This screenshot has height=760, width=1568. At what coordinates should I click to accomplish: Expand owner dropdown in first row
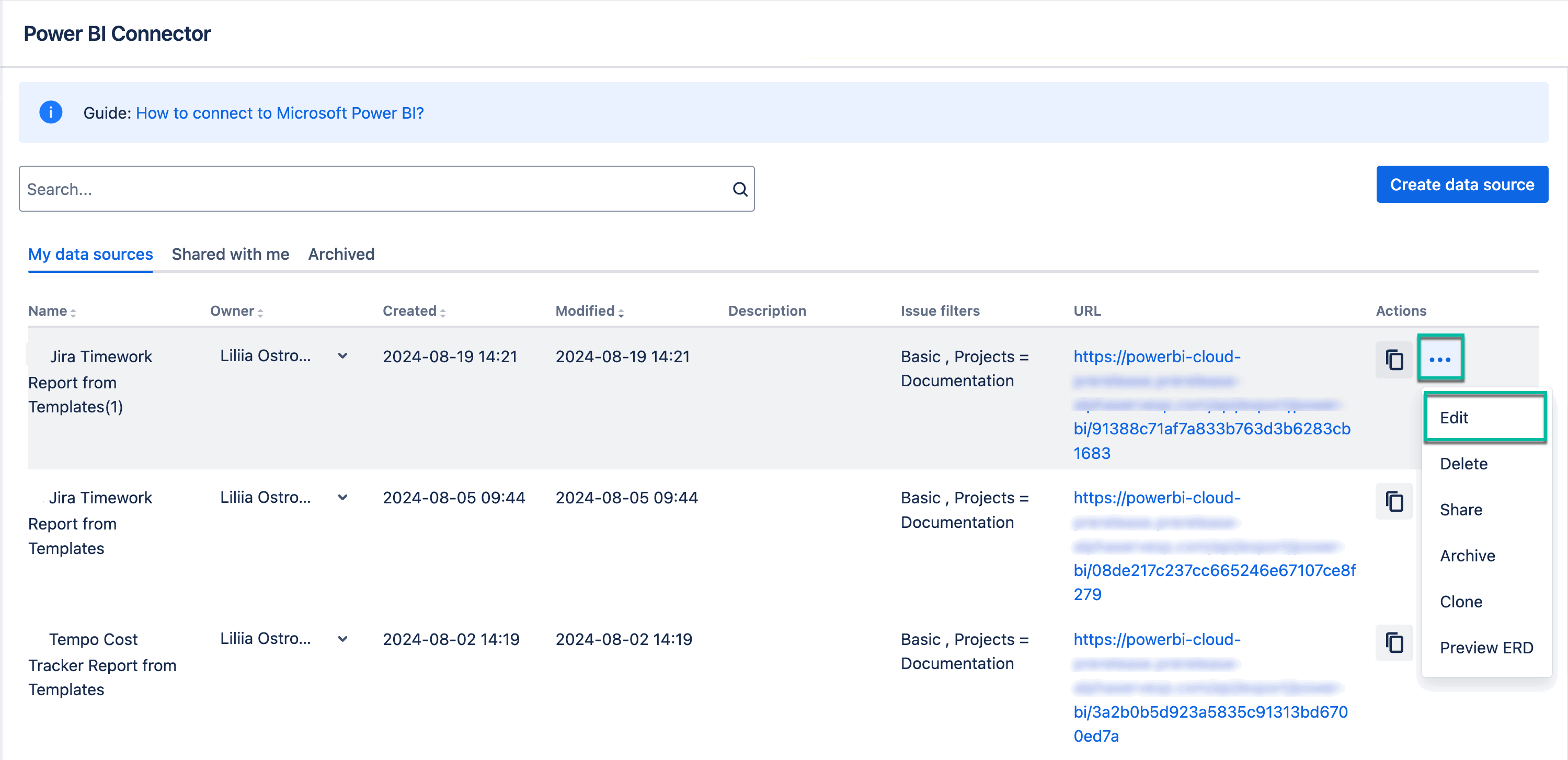342,356
